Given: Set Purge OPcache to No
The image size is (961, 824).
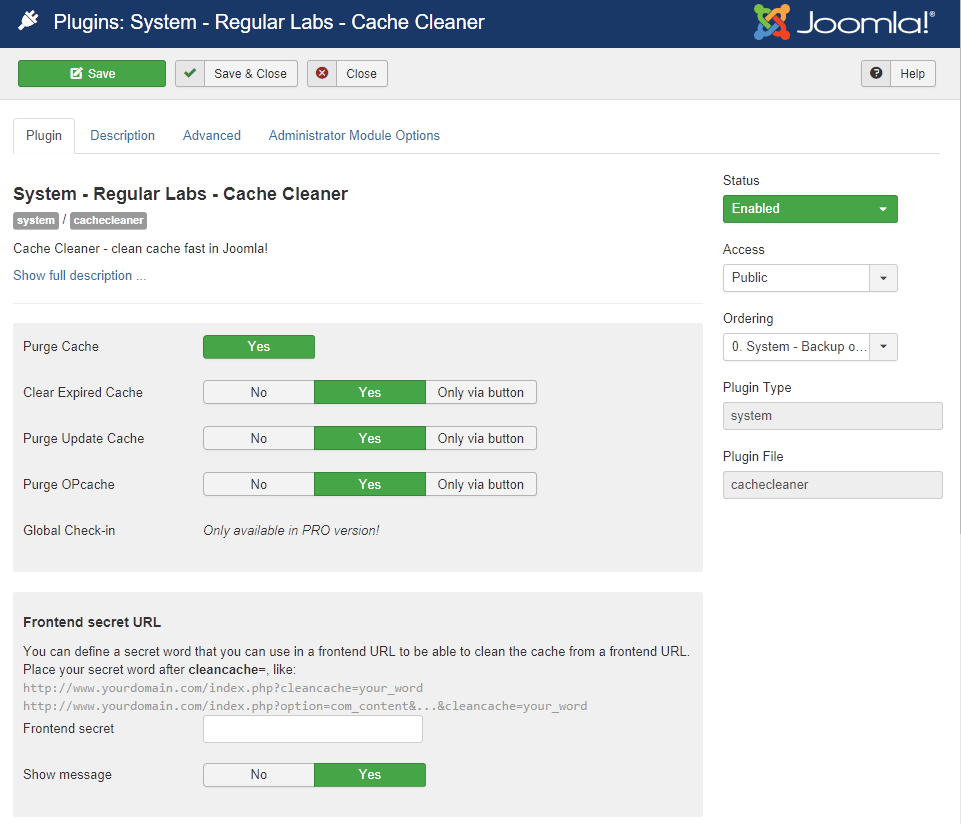Looking at the screenshot, I should coord(259,484).
